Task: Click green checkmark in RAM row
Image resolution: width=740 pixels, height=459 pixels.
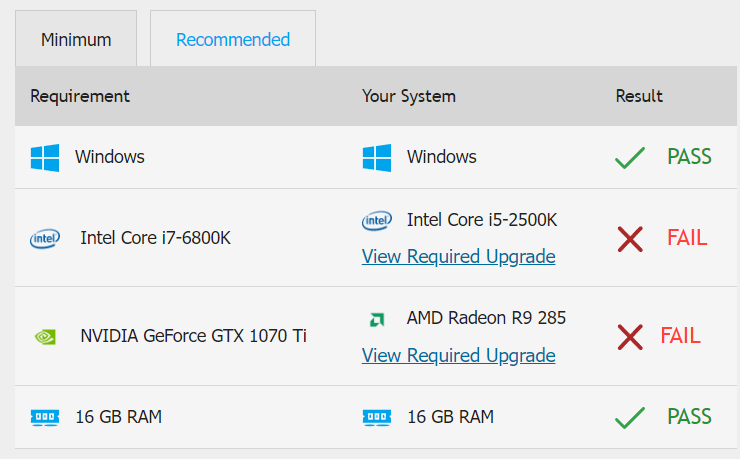Action: pyautogui.click(x=630, y=417)
